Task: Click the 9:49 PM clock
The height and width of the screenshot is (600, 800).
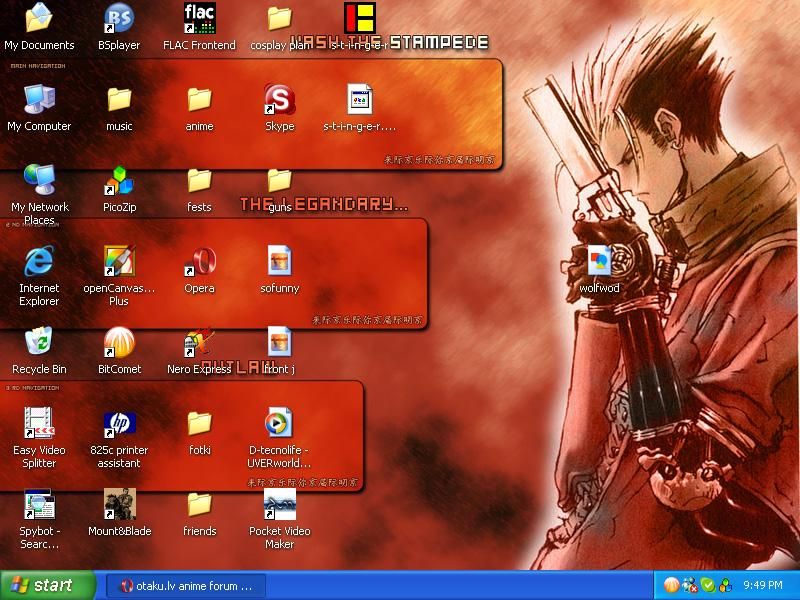Action: (x=763, y=585)
